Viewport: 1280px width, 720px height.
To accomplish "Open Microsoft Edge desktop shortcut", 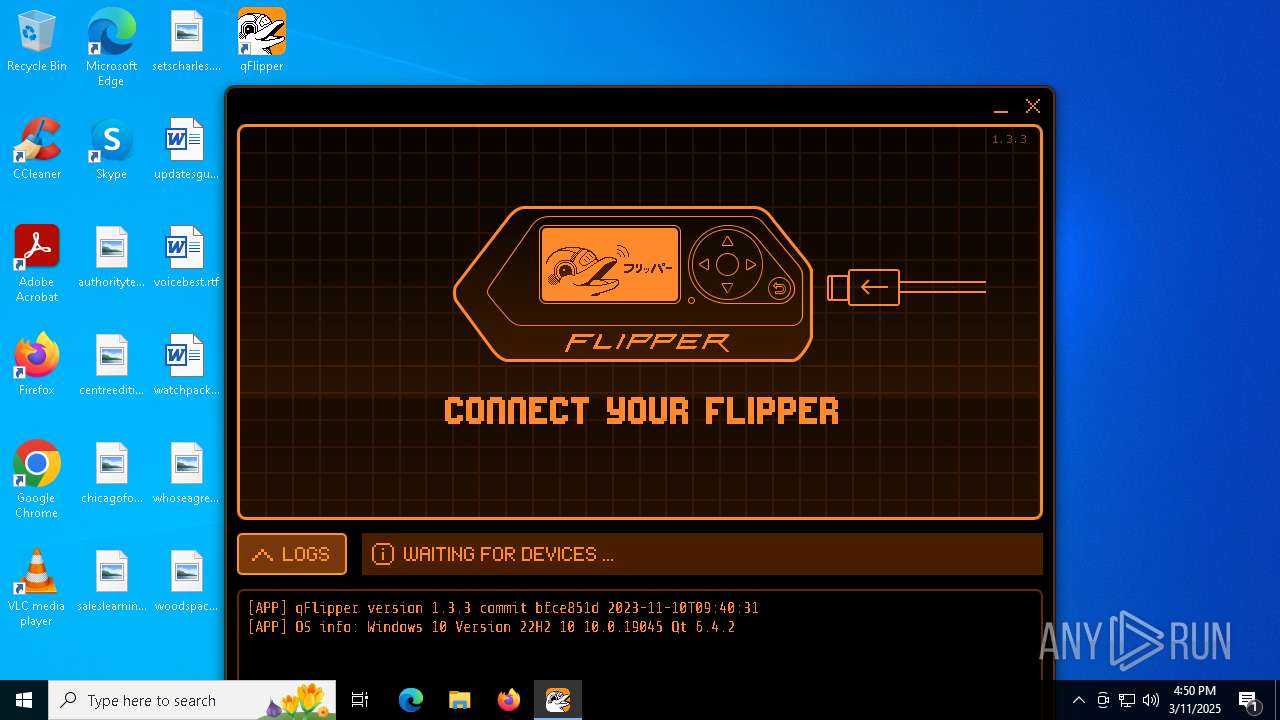I will pos(111,48).
